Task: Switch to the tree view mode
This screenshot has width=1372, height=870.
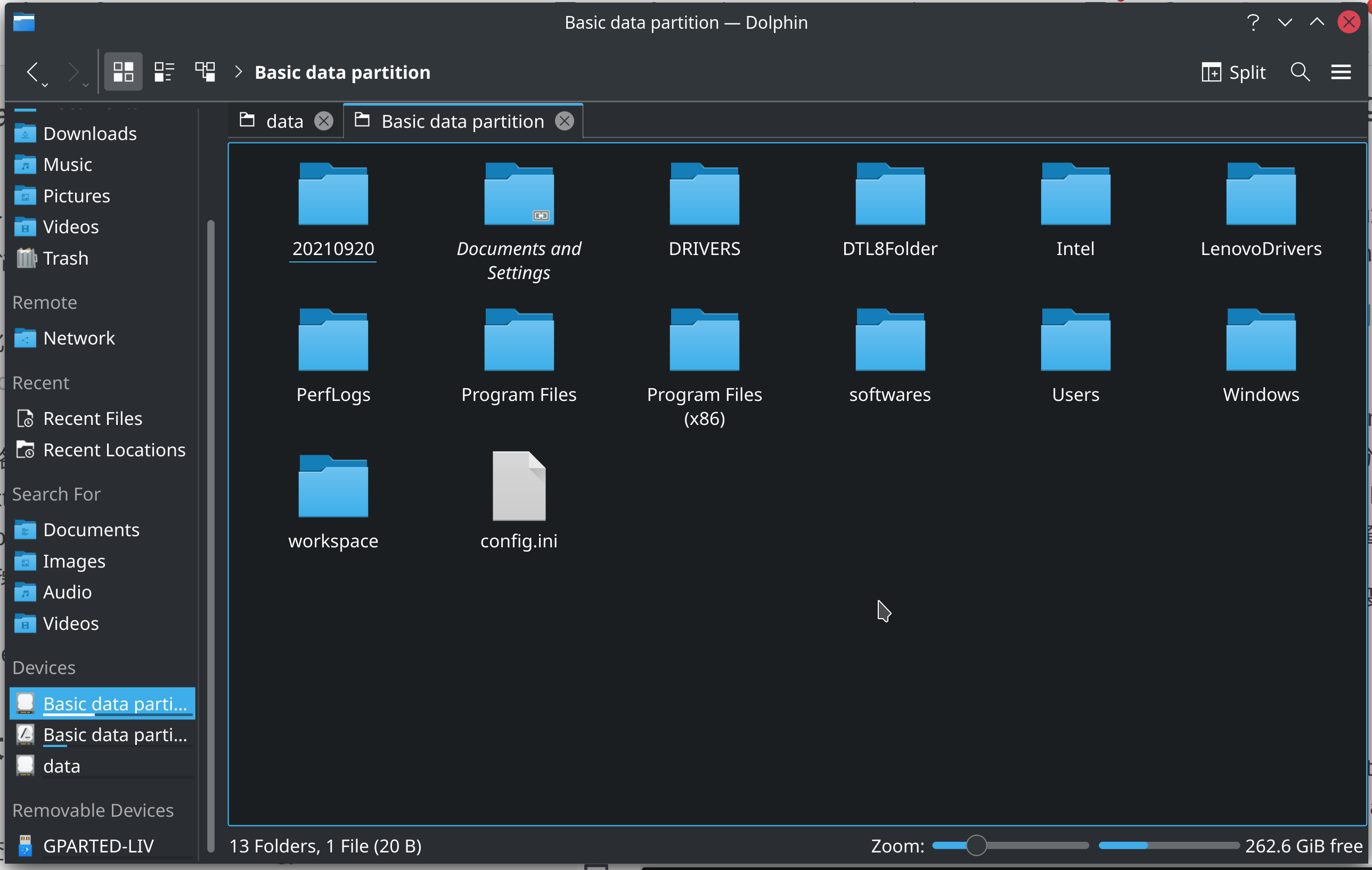Action: click(205, 72)
